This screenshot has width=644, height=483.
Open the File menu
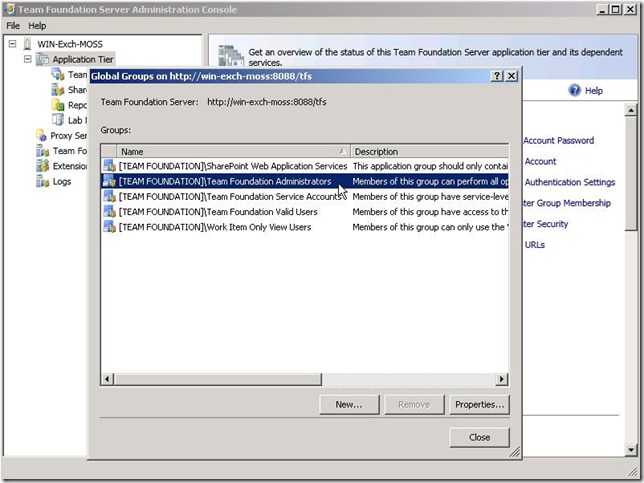(x=13, y=26)
